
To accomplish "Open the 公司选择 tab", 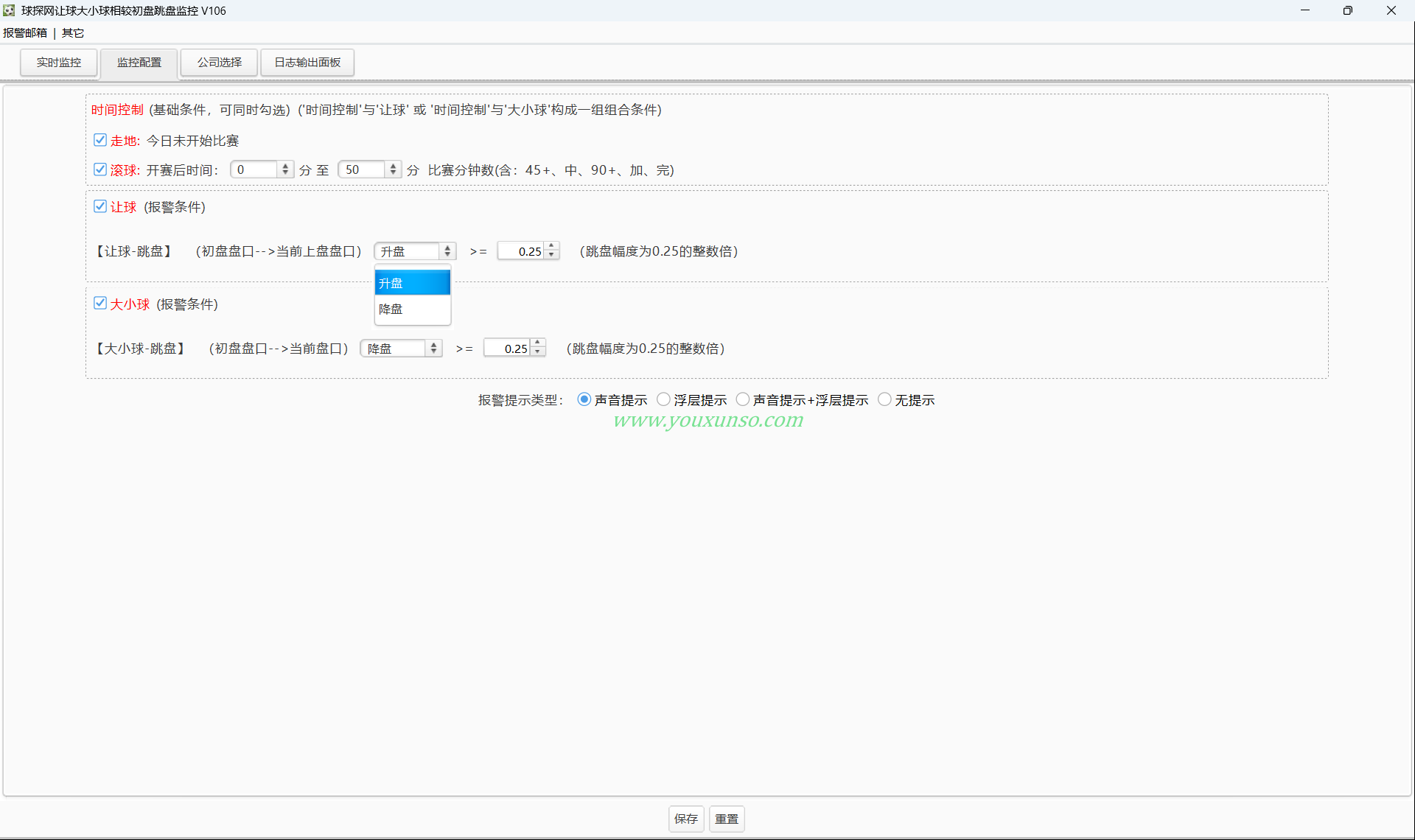I will [x=220, y=63].
